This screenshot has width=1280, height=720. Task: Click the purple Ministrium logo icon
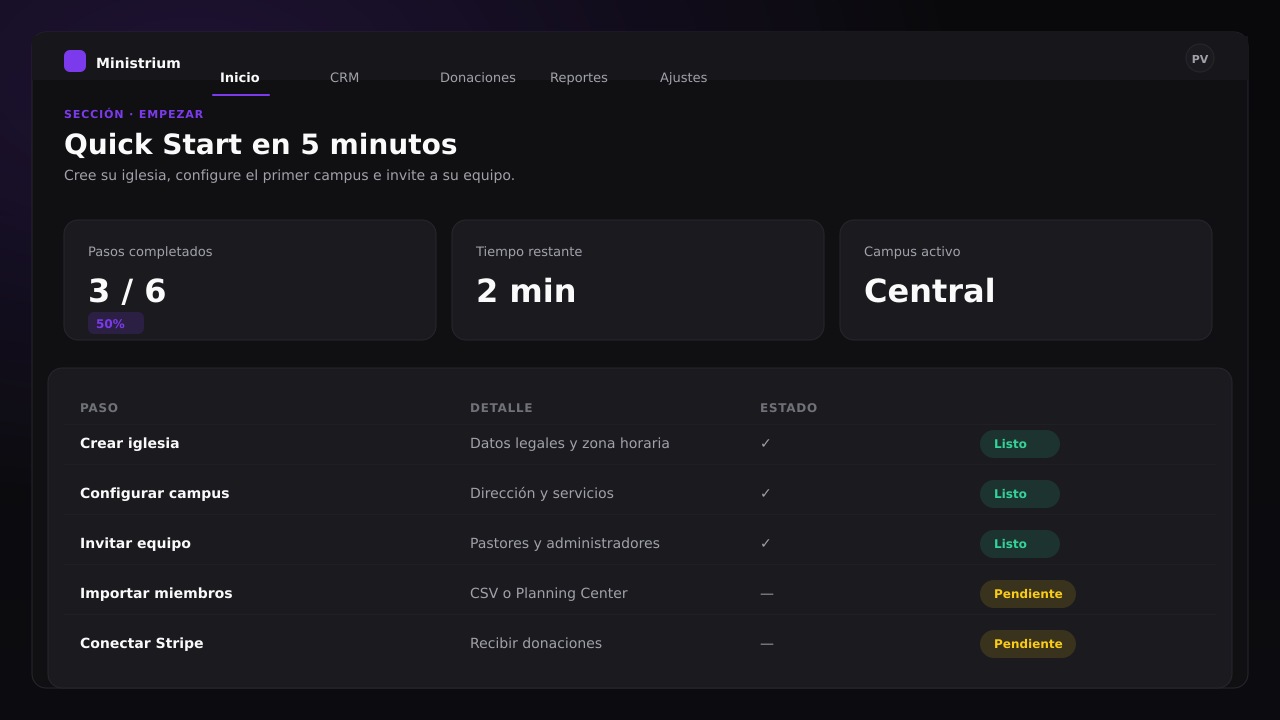75,61
